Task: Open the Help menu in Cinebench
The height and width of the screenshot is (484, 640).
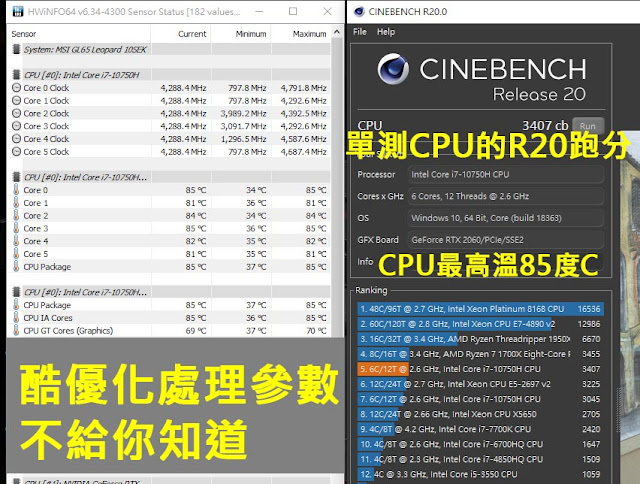Action: coord(386,32)
